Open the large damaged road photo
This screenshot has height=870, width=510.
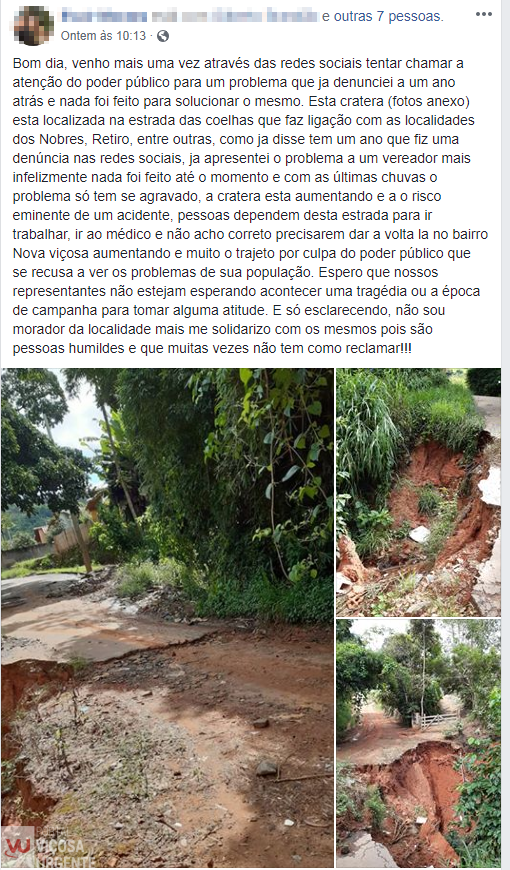tap(167, 618)
